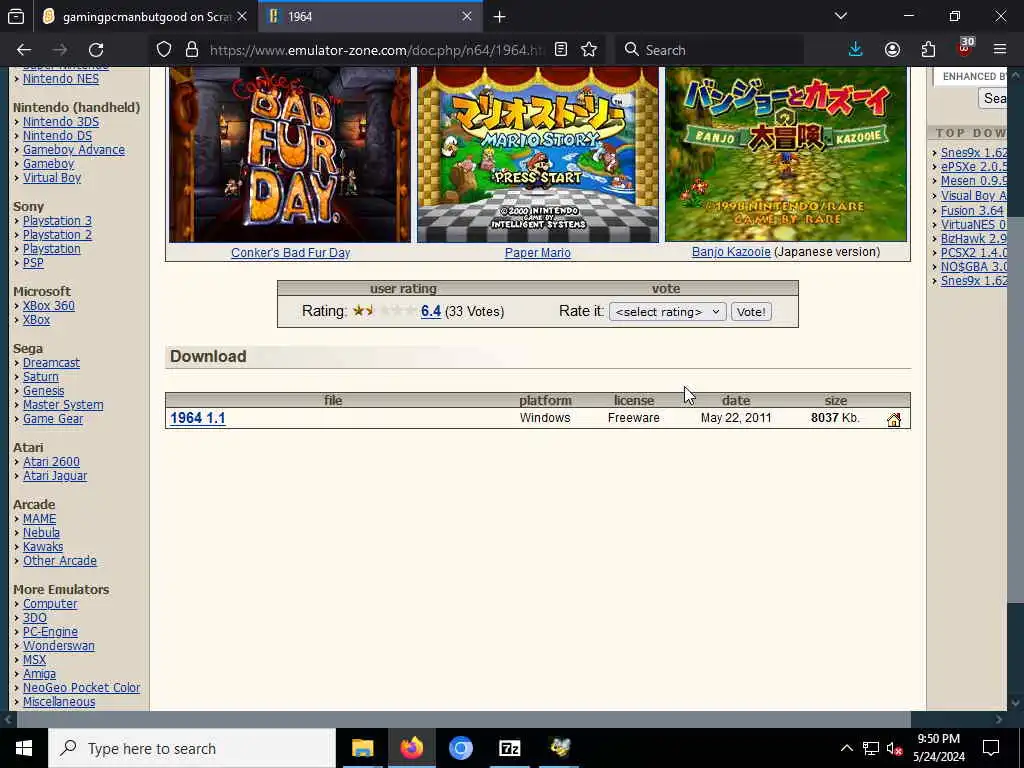Click the homepage house icon in download row
This screenshot has width=1024, height=768.
[894, 420]
